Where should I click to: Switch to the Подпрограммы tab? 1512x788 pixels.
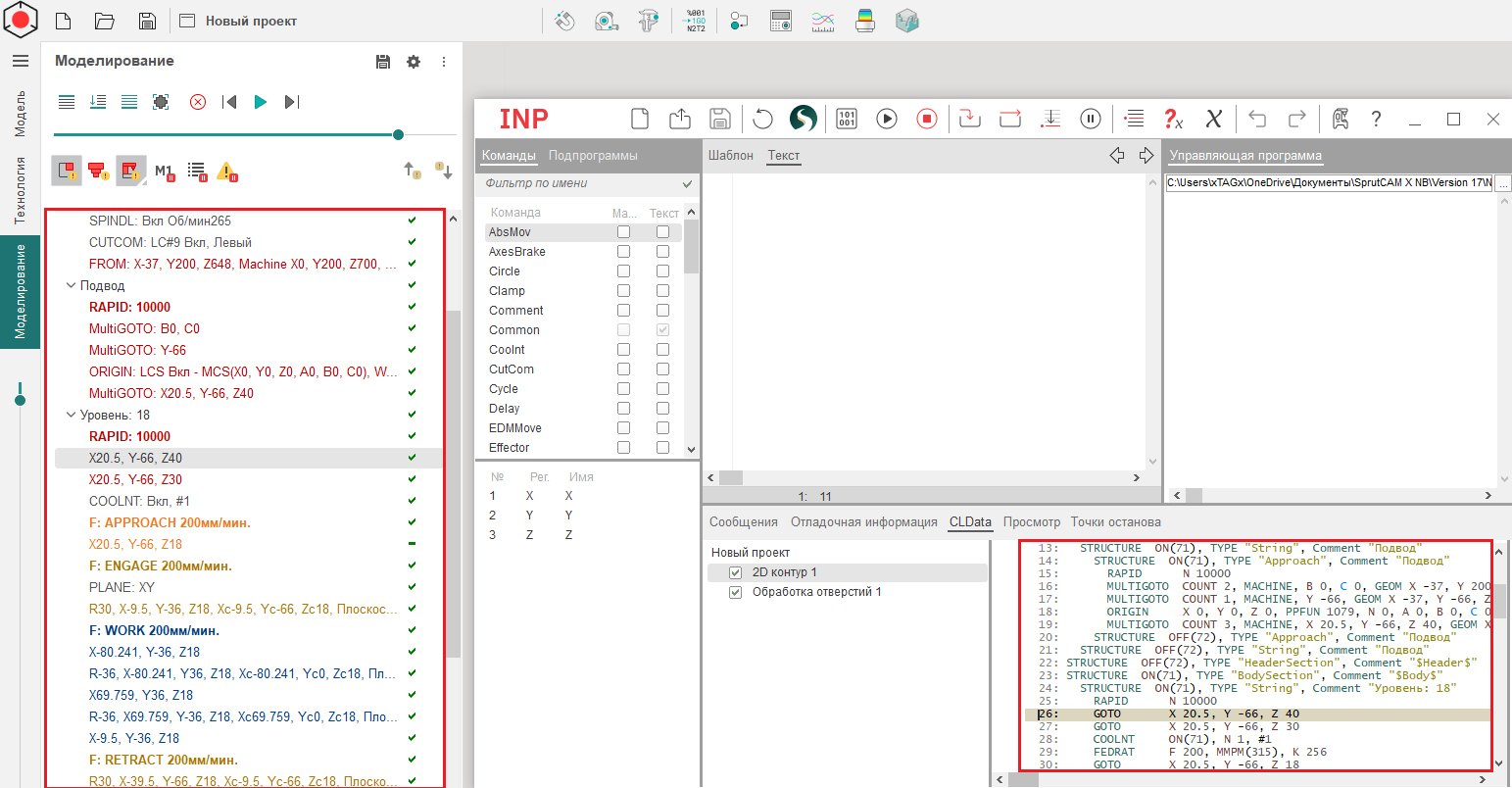593,156
